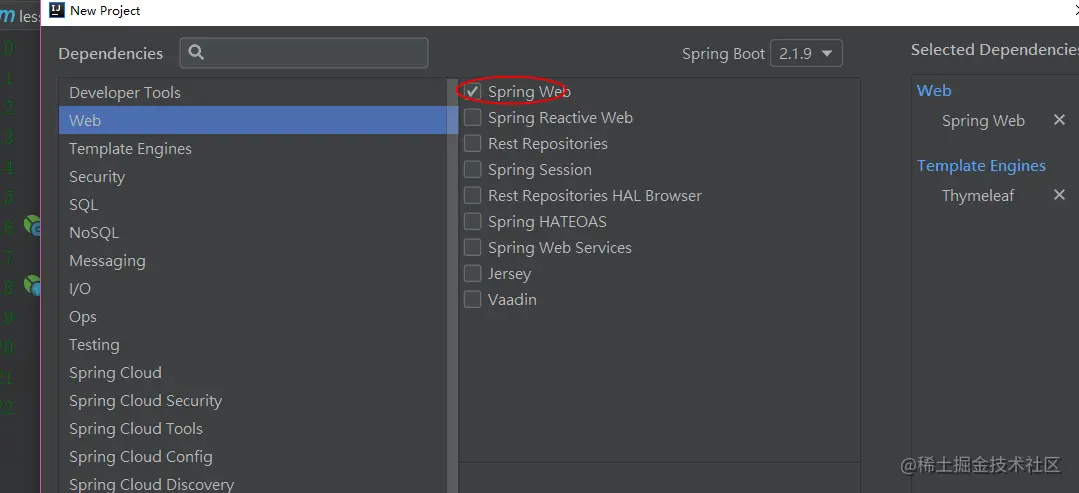Enable the Spring Reactive Web checkbox
Screen dimensions: 1079x493
click(472, 118)
